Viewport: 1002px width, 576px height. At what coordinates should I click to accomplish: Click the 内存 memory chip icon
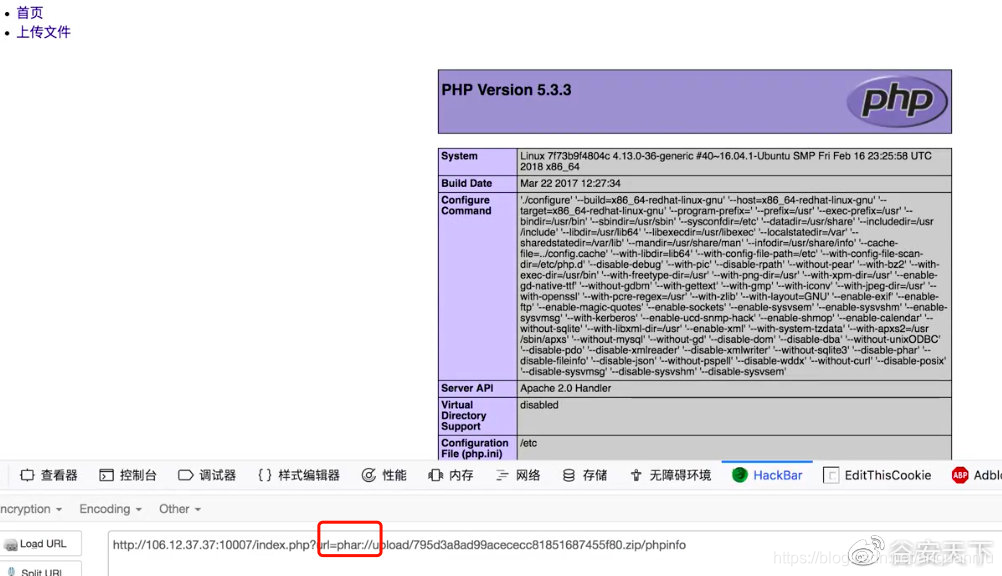click(x=435, y=475)
